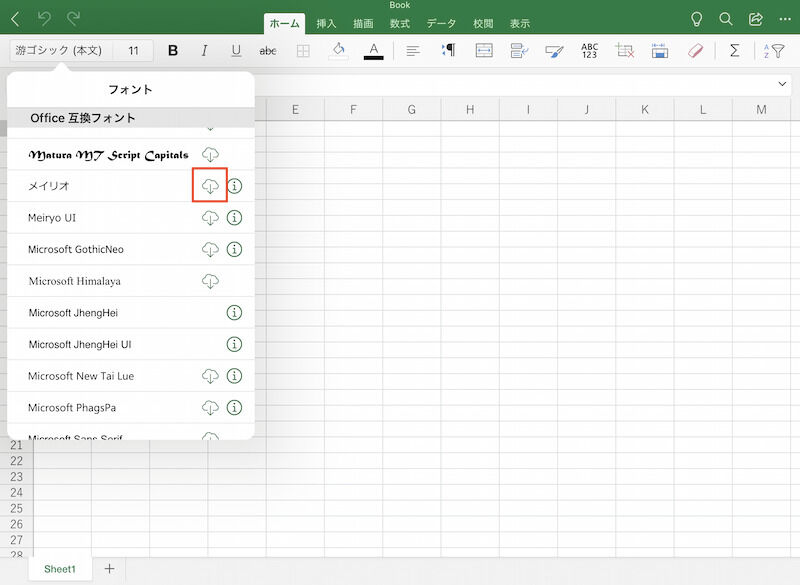Click the cell size format icon
This screenshot has width=800, height=585.
(660, 50)
